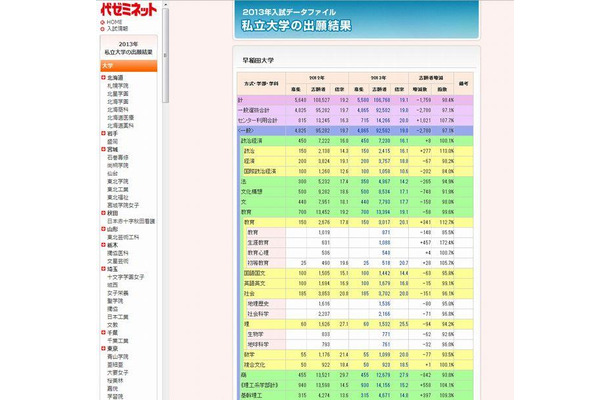Choose 盛岡 under 岩手
Image resolution: width=610 pixels, height=400 pixels.
coord(112,142)
